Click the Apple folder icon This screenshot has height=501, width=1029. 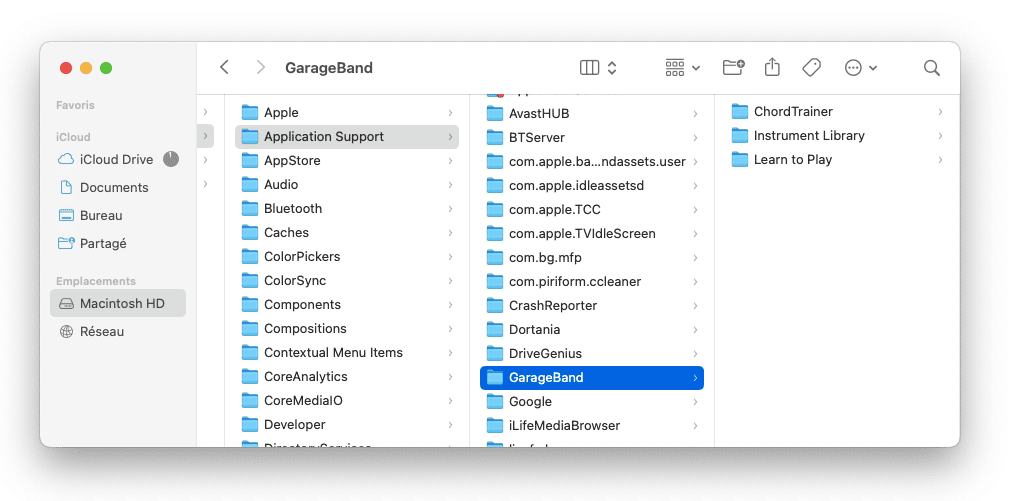click(250, 112)
